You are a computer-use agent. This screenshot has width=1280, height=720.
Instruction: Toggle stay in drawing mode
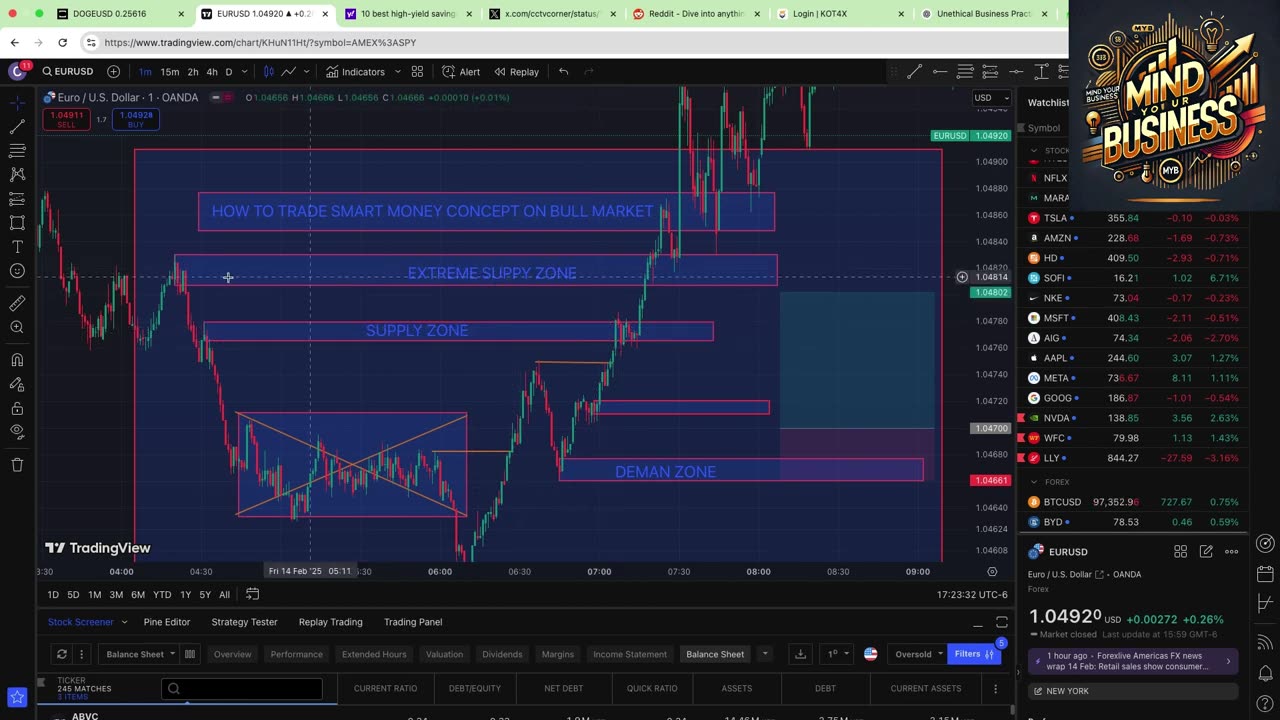[17, 384]
